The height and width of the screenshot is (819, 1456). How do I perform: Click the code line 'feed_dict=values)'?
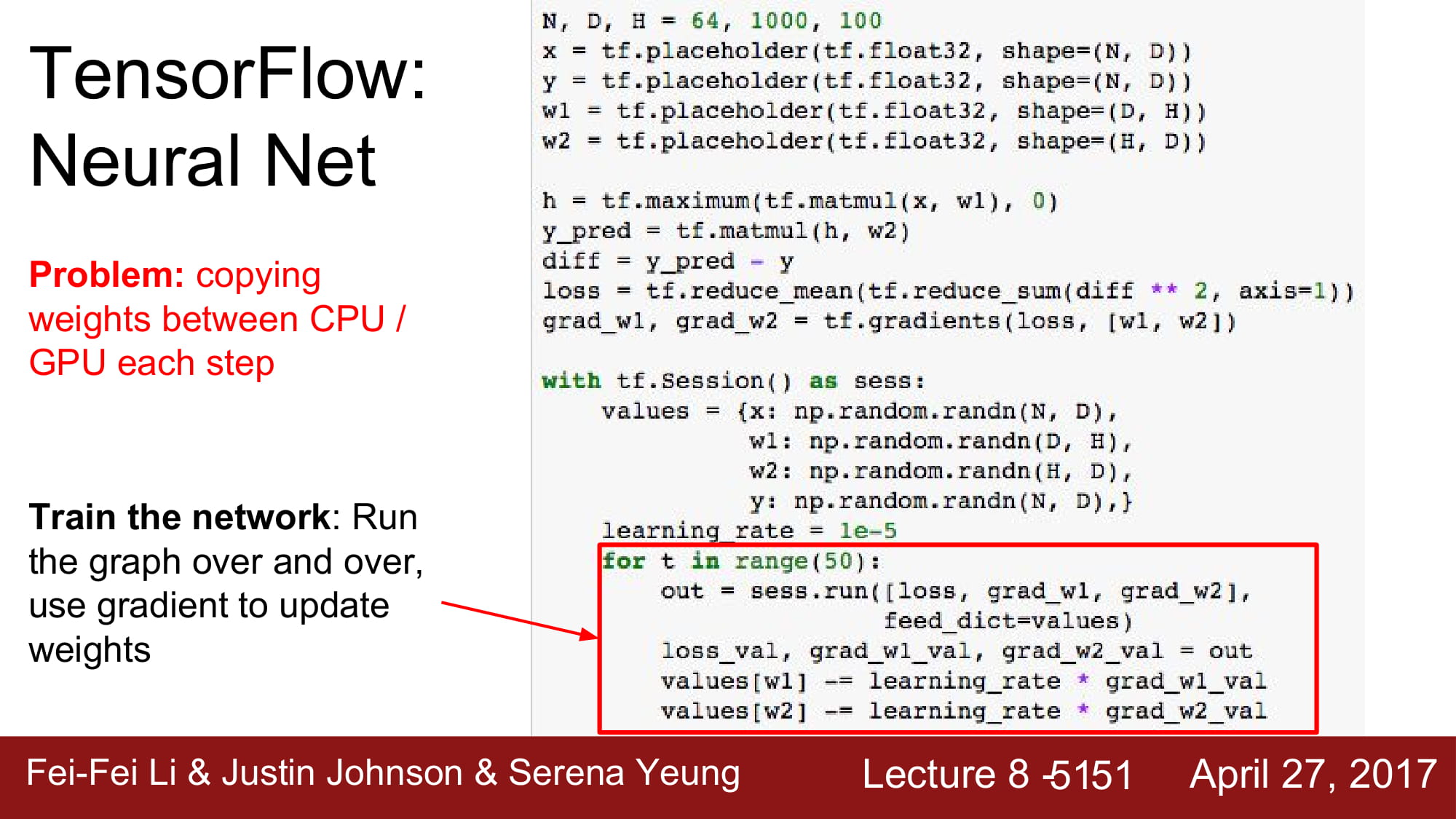[x=1008, y=621]
